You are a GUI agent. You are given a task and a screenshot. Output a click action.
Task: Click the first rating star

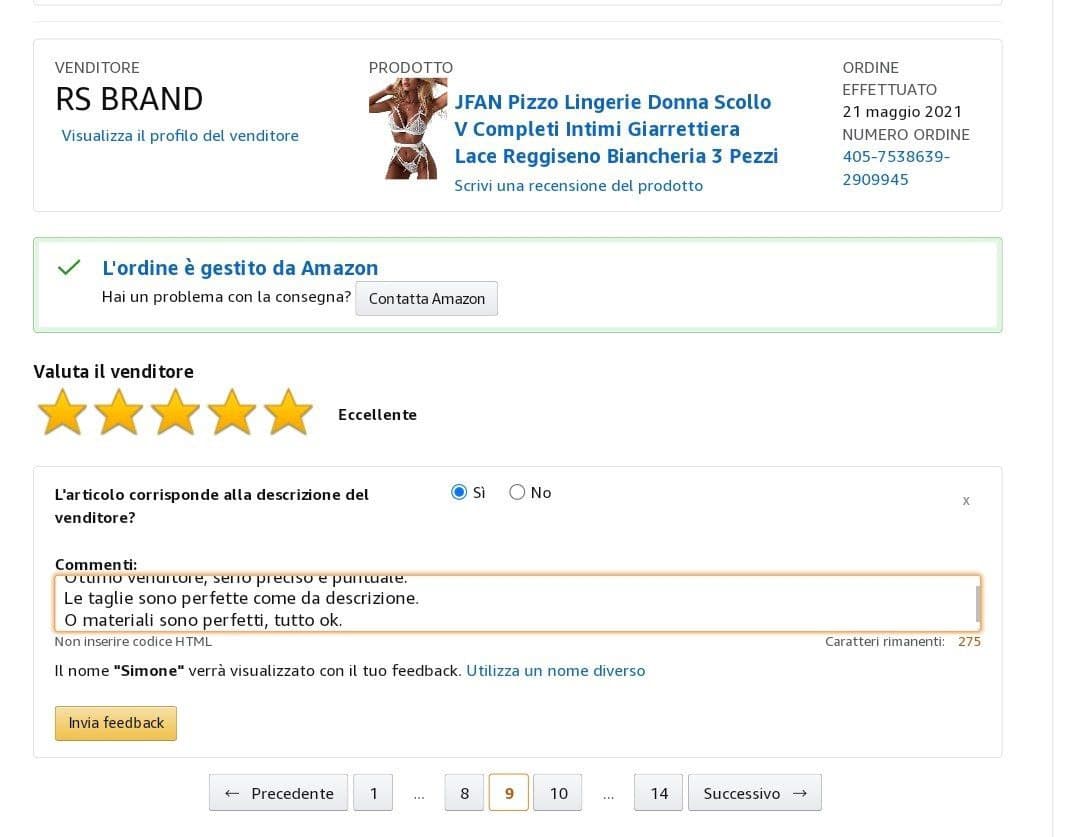click(x=62, y=413)
